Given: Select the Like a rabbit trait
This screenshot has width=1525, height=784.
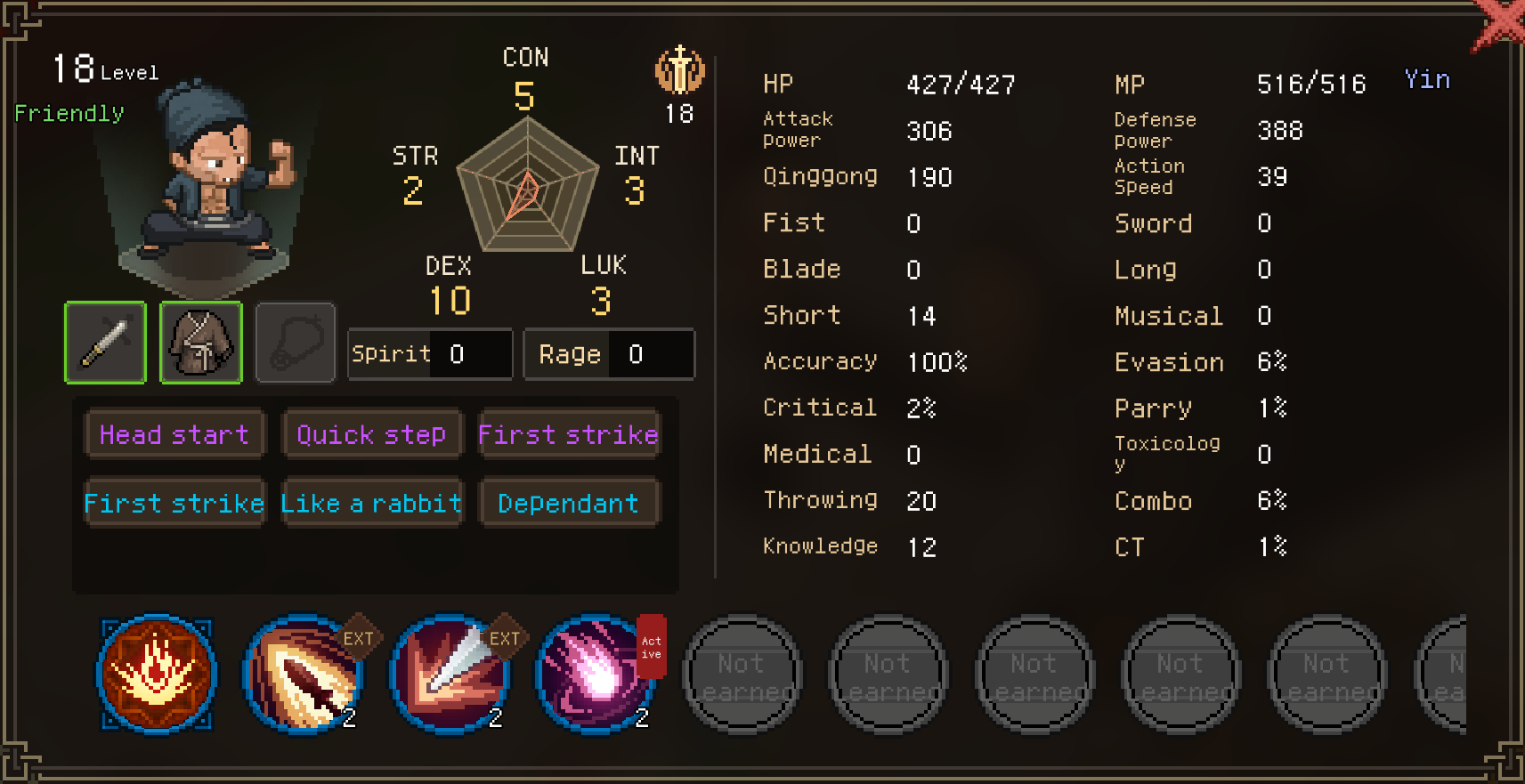Looking at the screenshot, I should 372,503.
